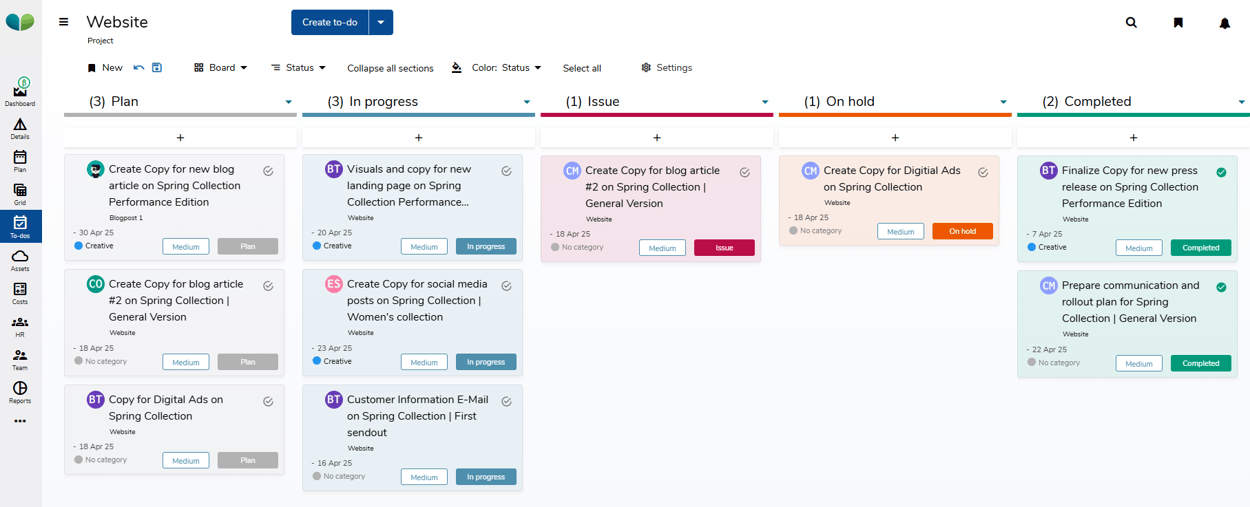
Task: Click the search magnifier icon
Action: pos(1131,22)
